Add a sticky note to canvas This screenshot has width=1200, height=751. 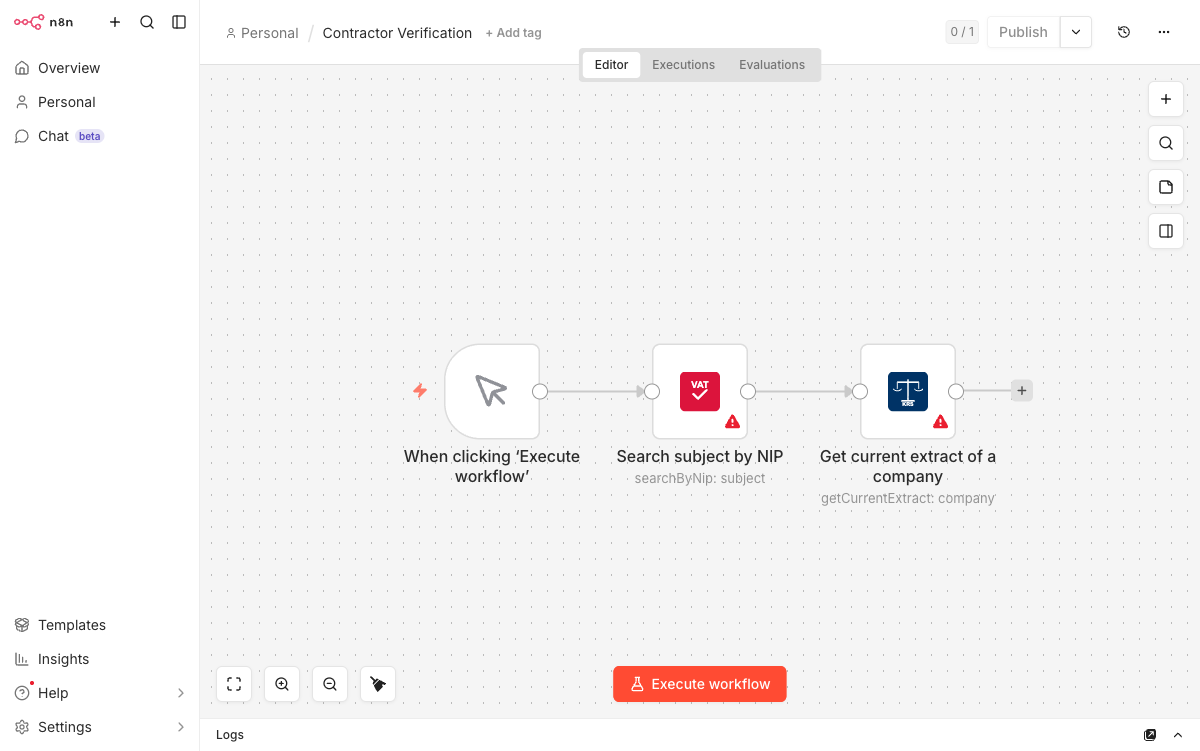coord(1166,187)
